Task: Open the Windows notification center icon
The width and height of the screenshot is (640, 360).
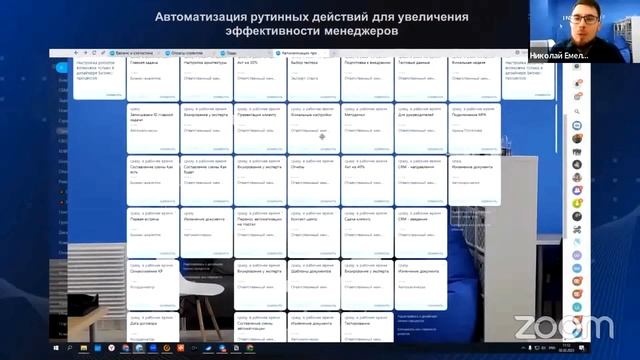Action: [x=582, y=348]
